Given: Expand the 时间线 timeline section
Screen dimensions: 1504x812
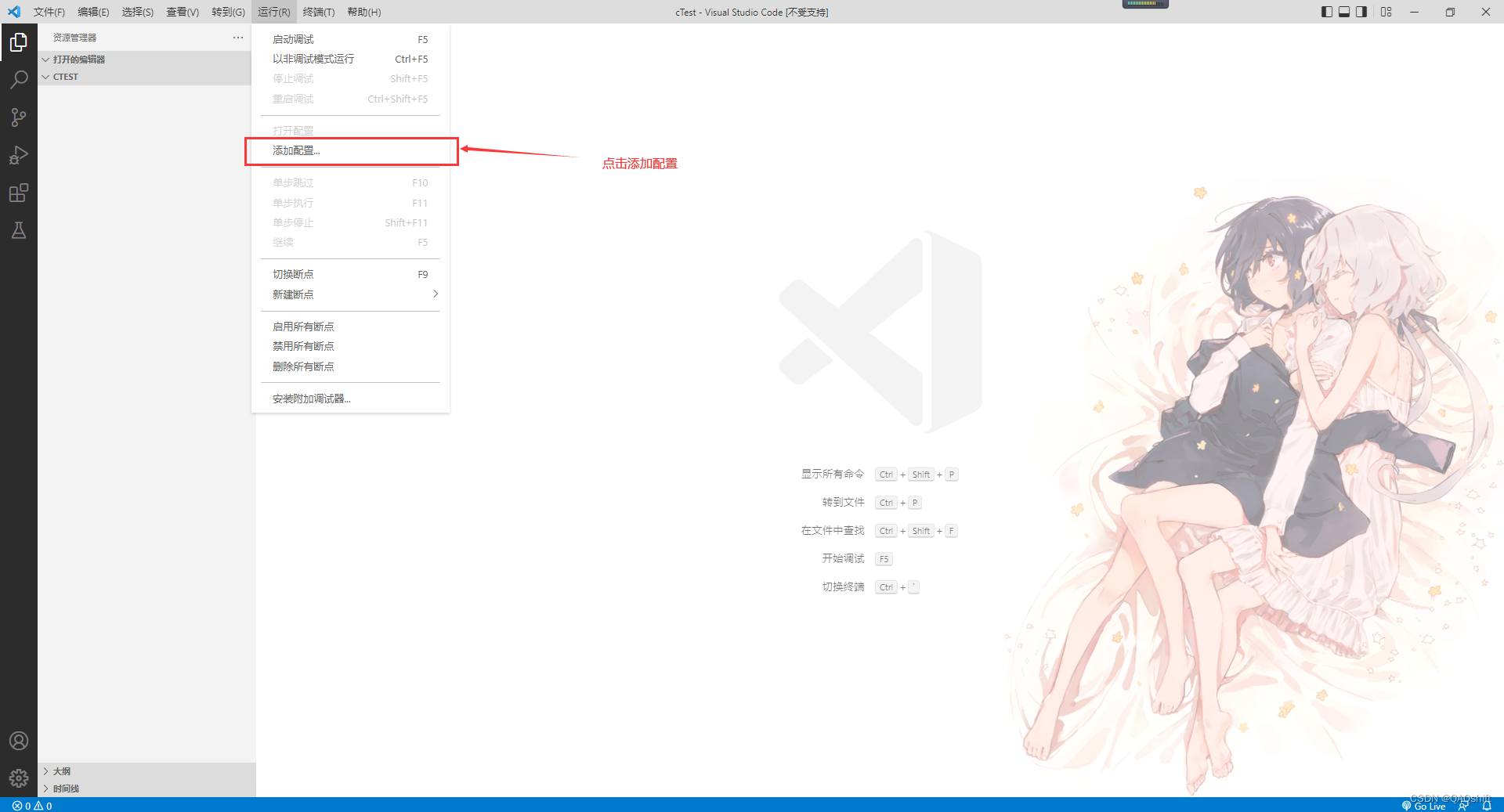Looking at the screenshot, I should pos(146,789).
